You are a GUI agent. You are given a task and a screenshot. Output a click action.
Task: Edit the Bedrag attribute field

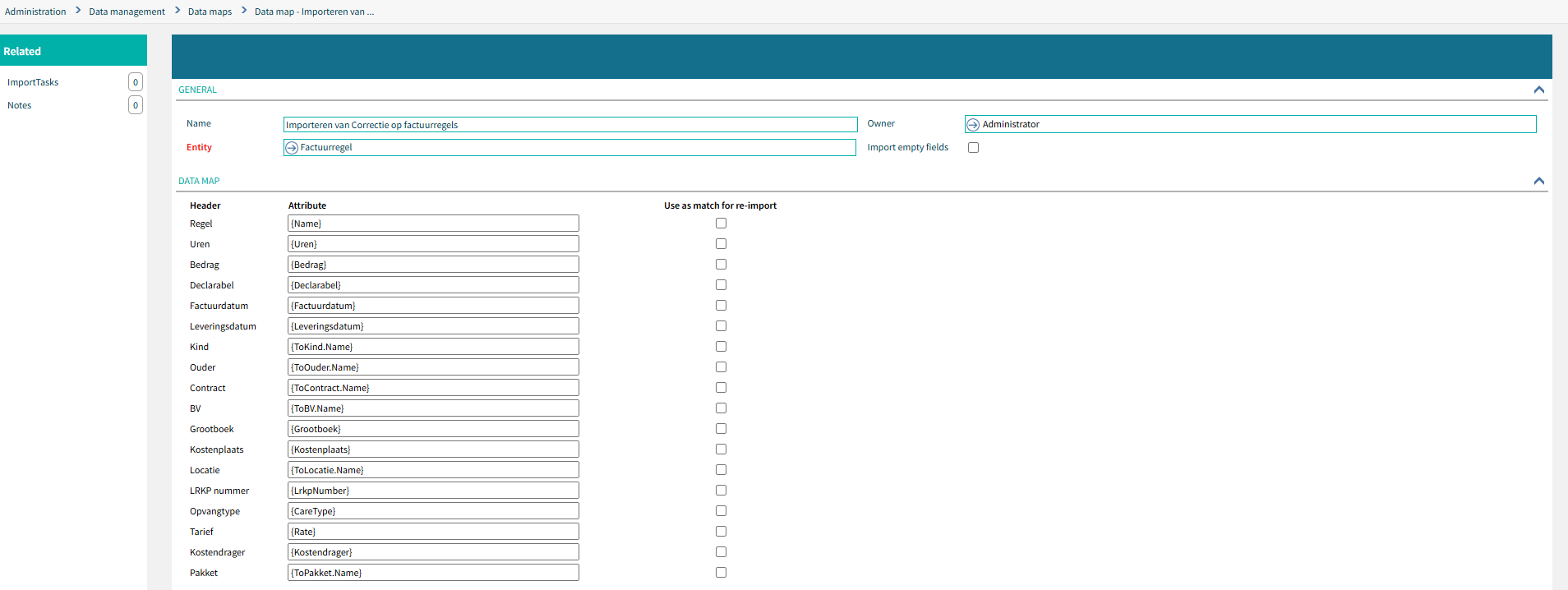click(x=433, y=265)
